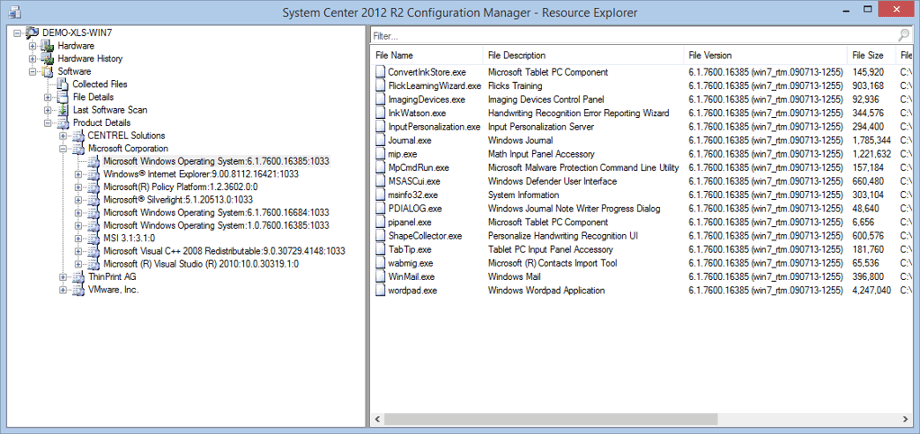Click the Collected Files document icon

(x=63, y=84)
